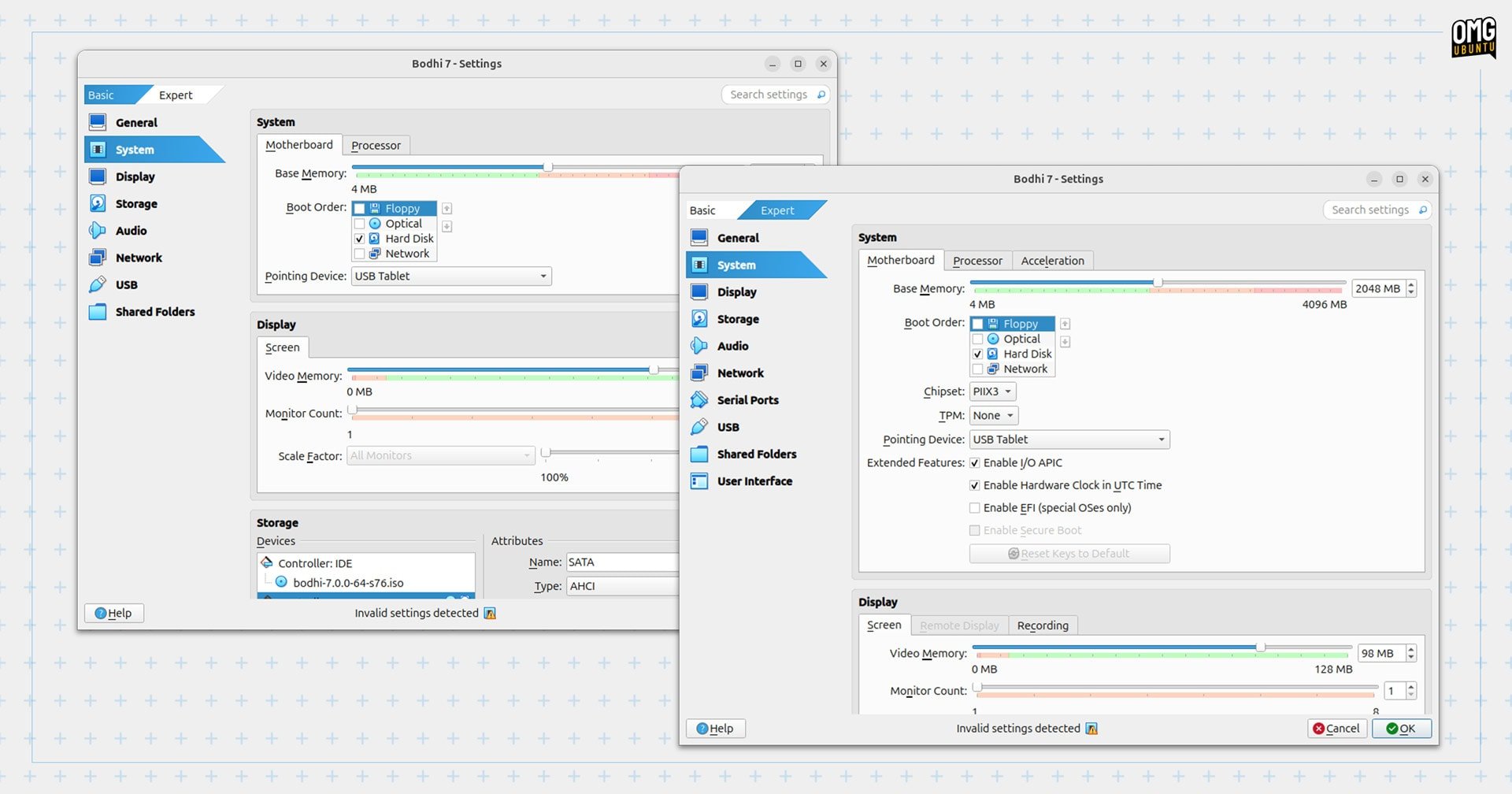
Task: Click the invalid settings warning icon beside Cancel
Action: [1091, 729]
